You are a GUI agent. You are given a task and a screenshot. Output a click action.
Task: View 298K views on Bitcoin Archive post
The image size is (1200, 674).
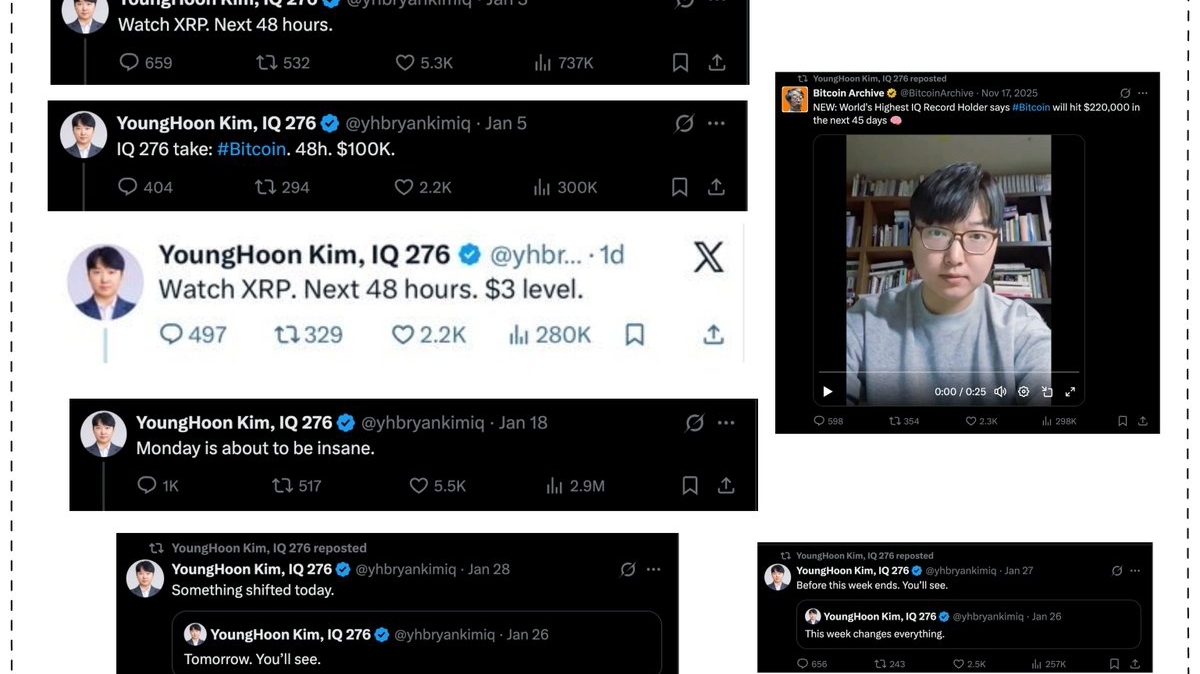pos(1059,421)
